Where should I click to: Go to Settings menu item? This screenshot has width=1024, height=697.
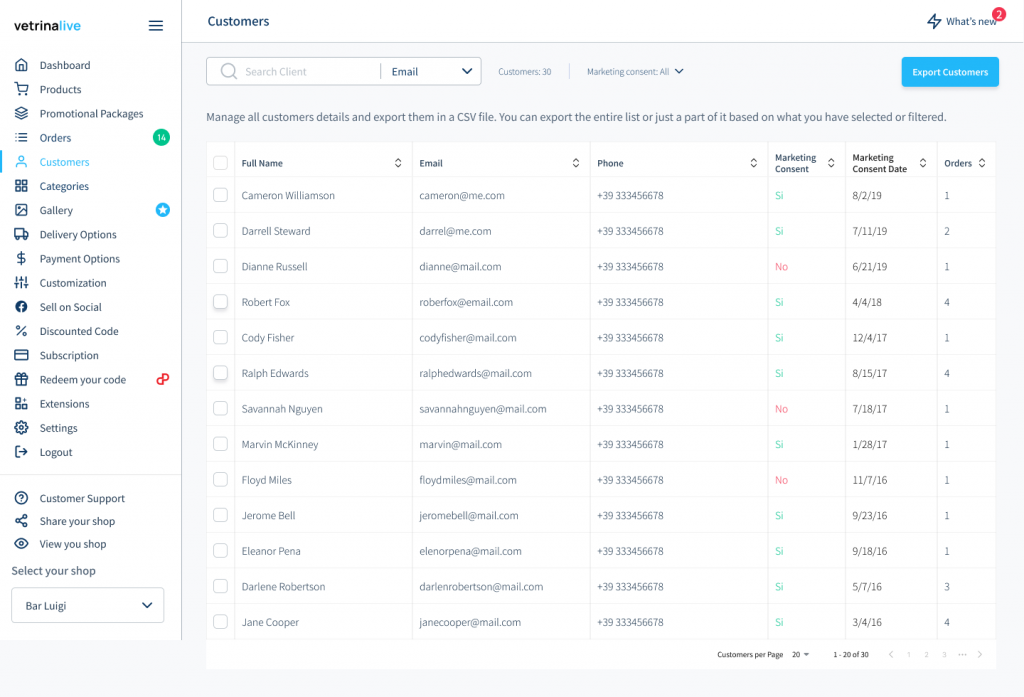tap(58, 427)
